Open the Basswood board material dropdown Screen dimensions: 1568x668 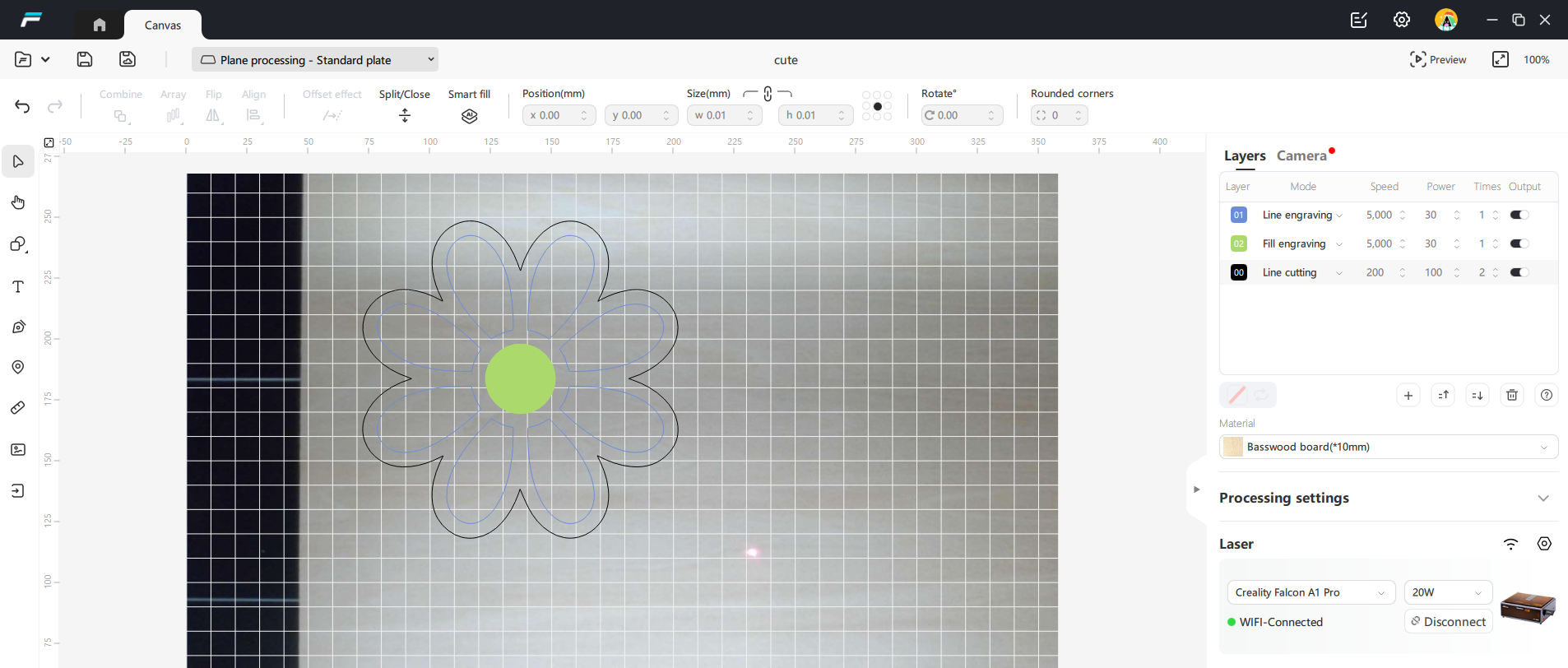tap(1388, 447)
